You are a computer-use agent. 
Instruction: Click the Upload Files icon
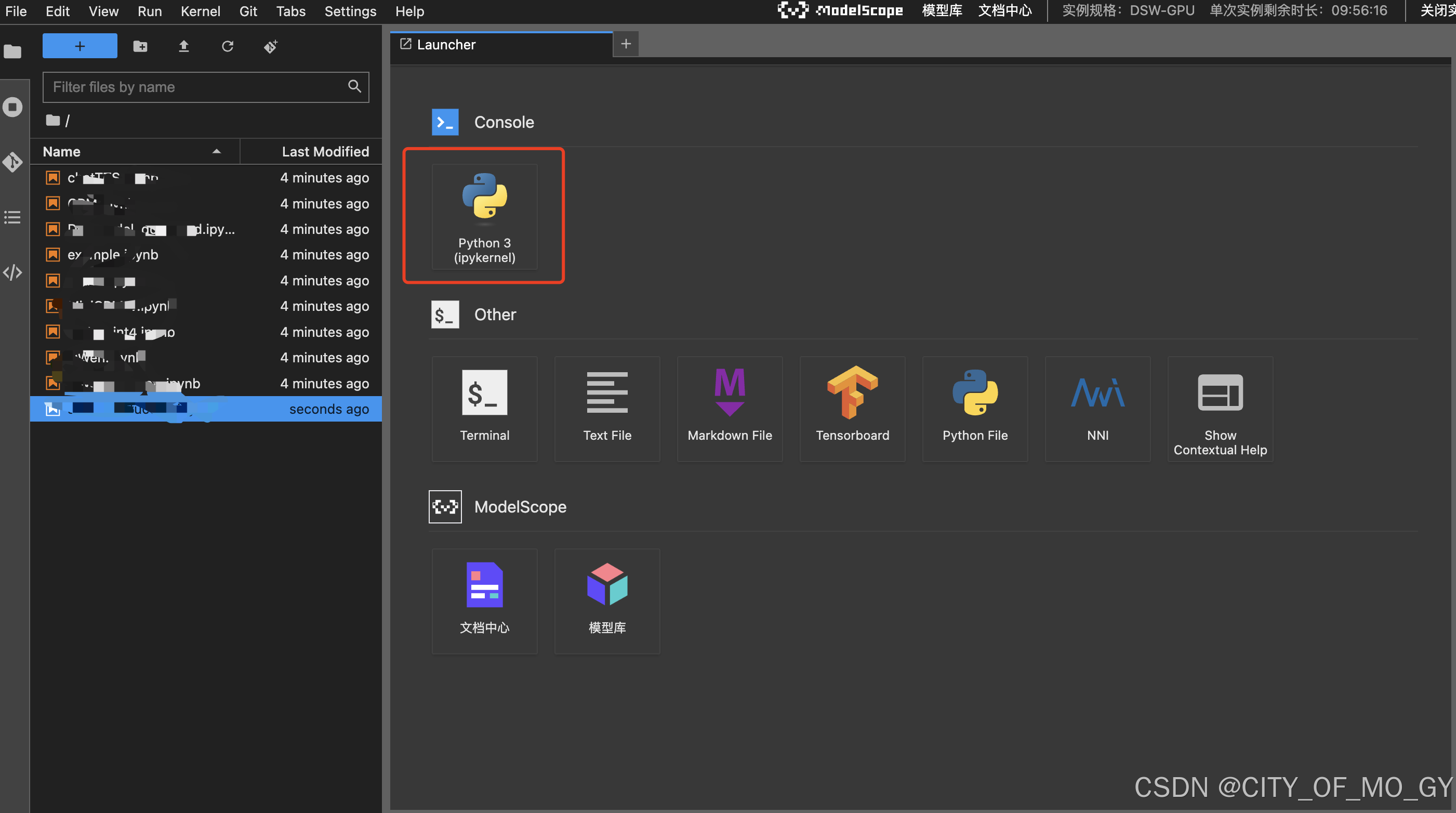pos(184,46)
